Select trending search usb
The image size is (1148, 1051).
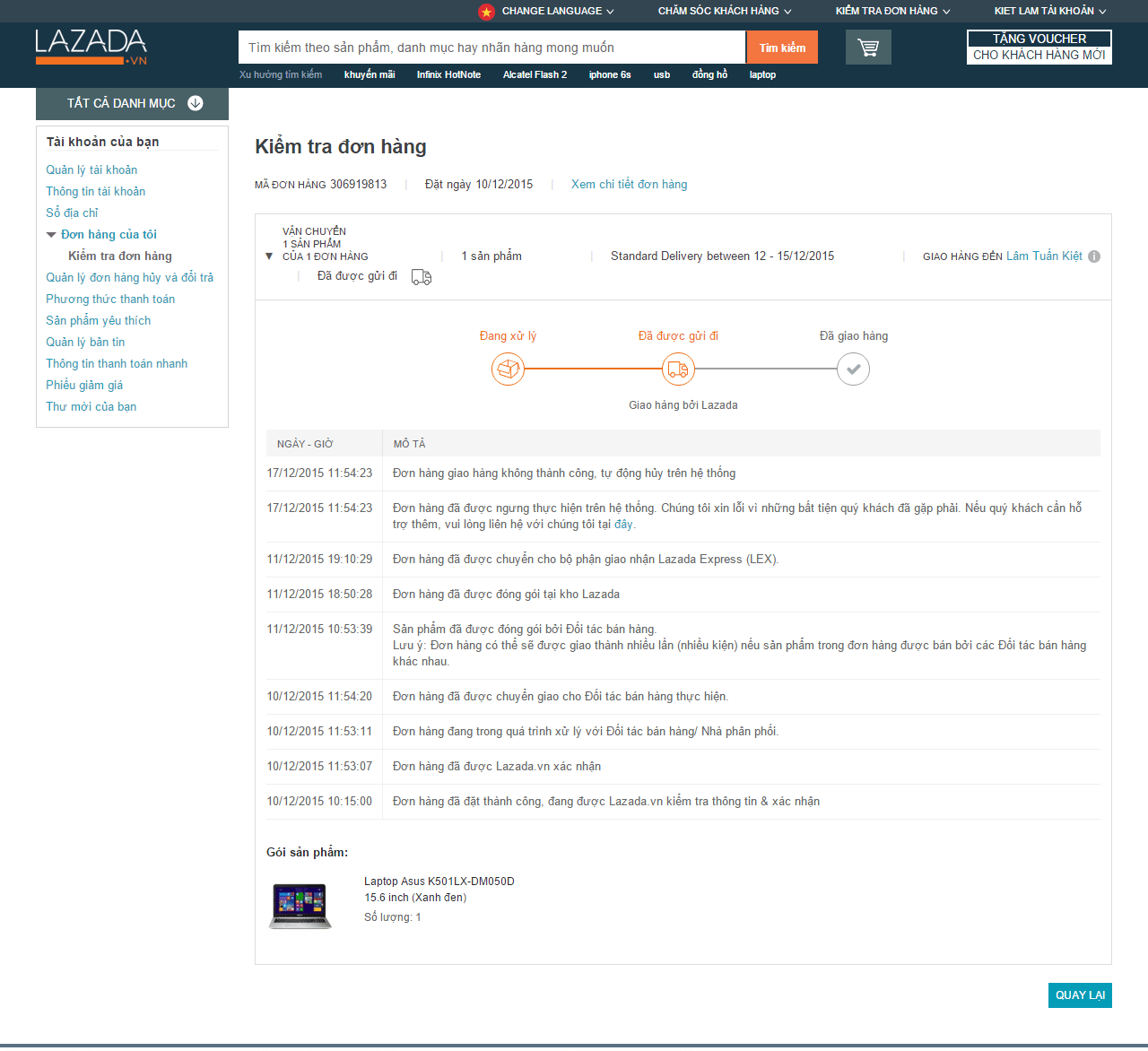pyautogui.click(x=662, y=74)
